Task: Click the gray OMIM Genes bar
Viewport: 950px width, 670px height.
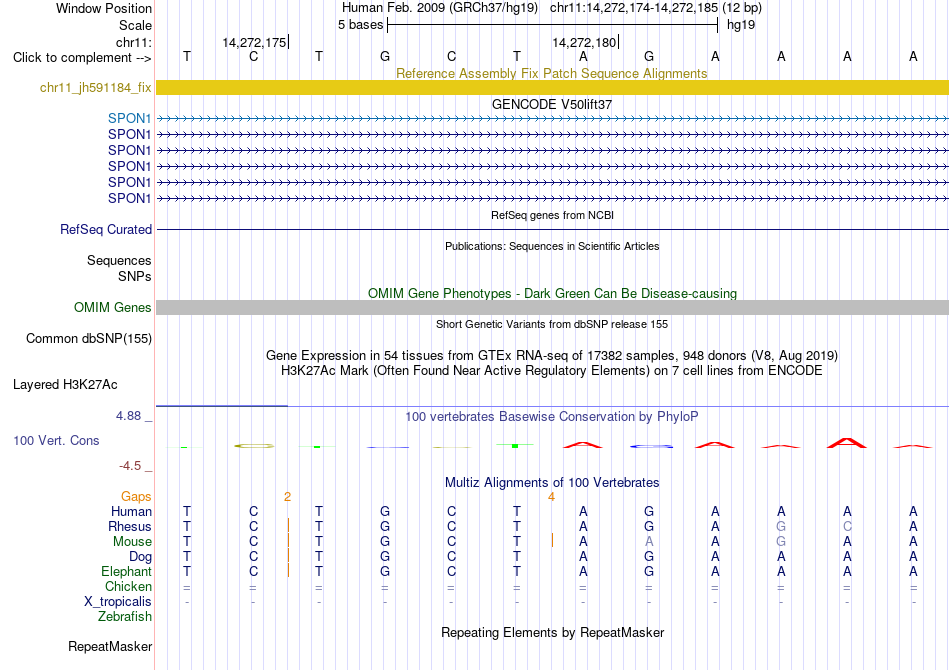Action: tap(552, 308)
